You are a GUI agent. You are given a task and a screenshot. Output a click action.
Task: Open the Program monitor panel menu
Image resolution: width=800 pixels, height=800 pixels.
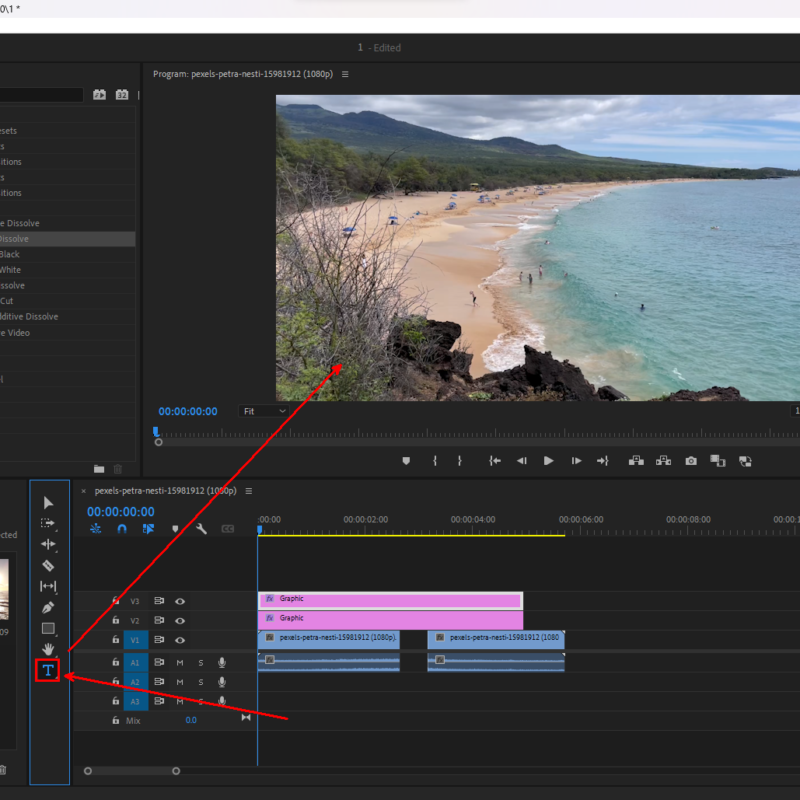(345, 73)
